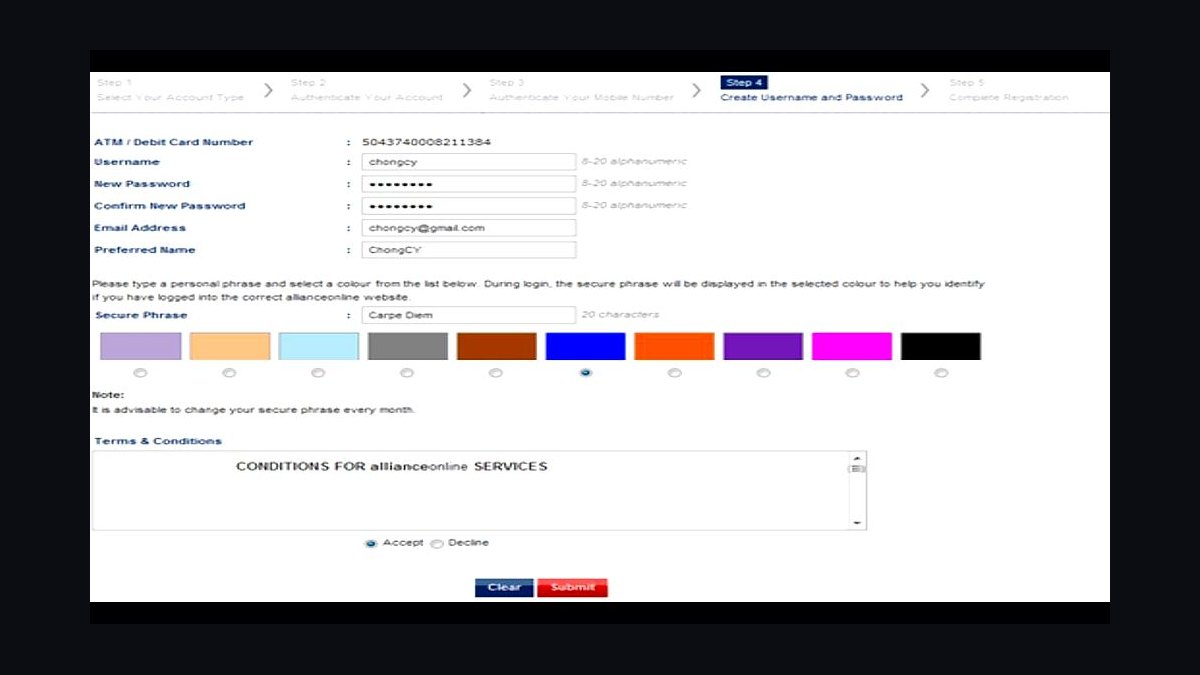Focus the New Password field
The height and width of the screenshot is (675, 1200).
(x=469, y=184)
